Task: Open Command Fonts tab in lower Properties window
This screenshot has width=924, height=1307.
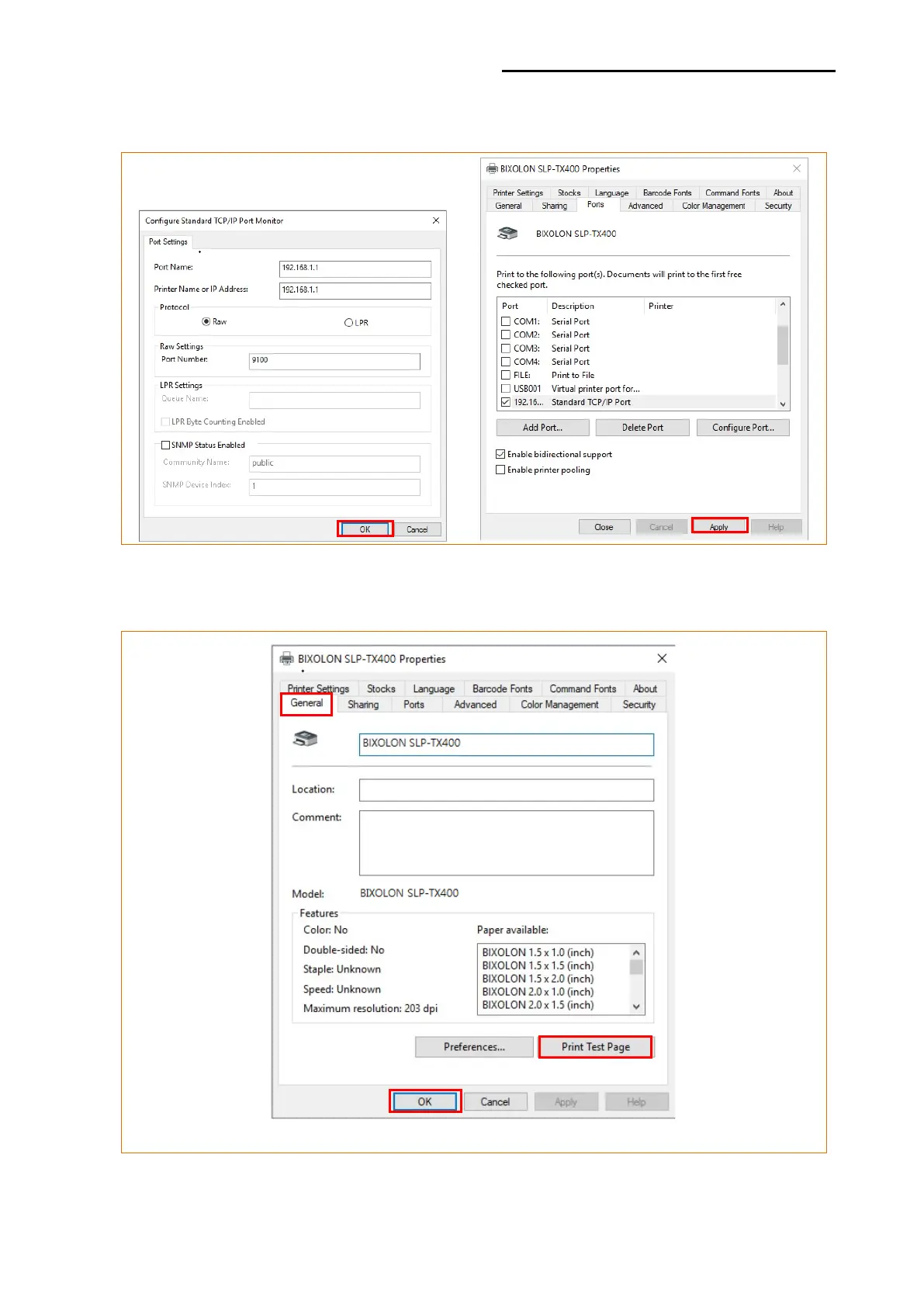Action: (583, 688)
